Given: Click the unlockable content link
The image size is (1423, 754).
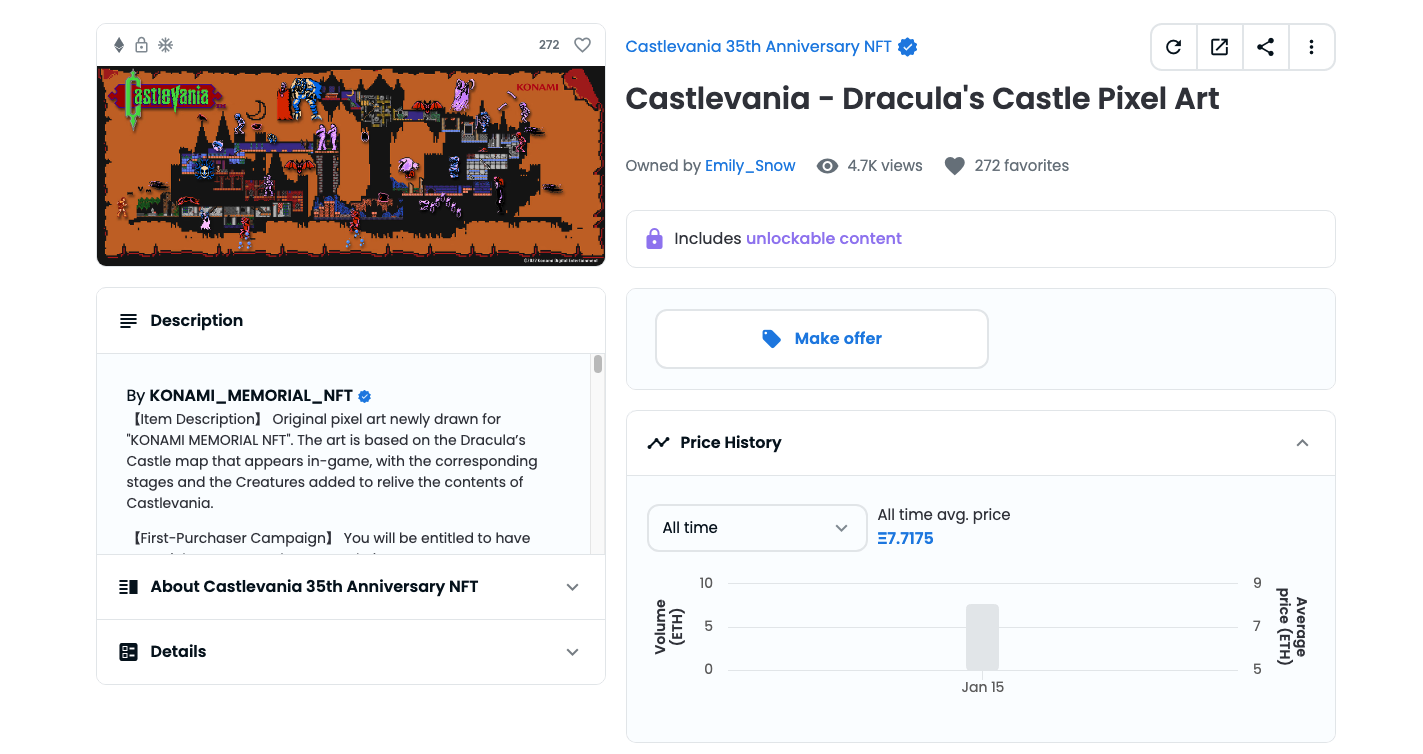Looking at the screenshot, I should coord(824,239).
